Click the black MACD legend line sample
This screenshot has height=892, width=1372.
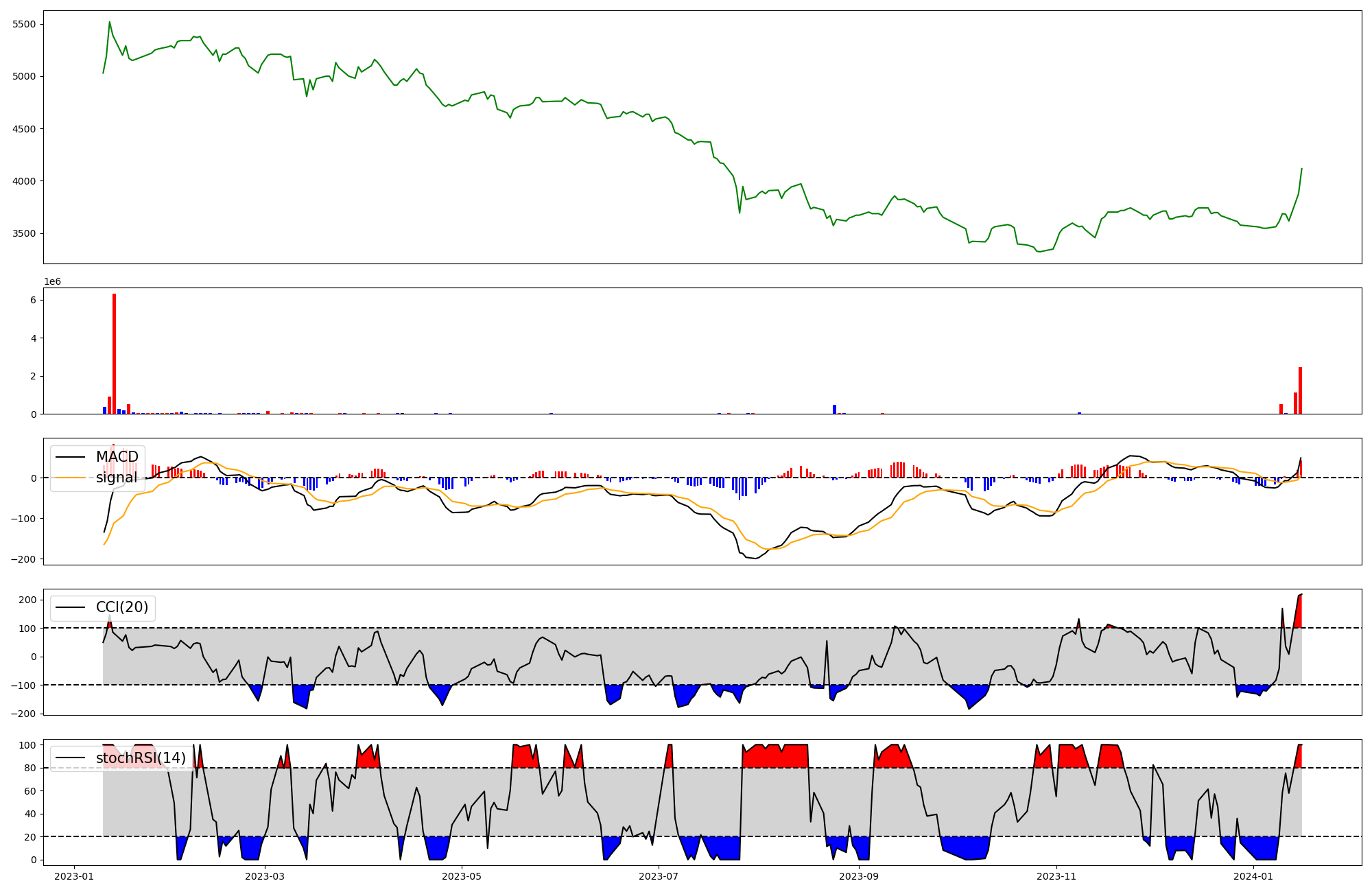pyautogui.click(x=70, y=457)
